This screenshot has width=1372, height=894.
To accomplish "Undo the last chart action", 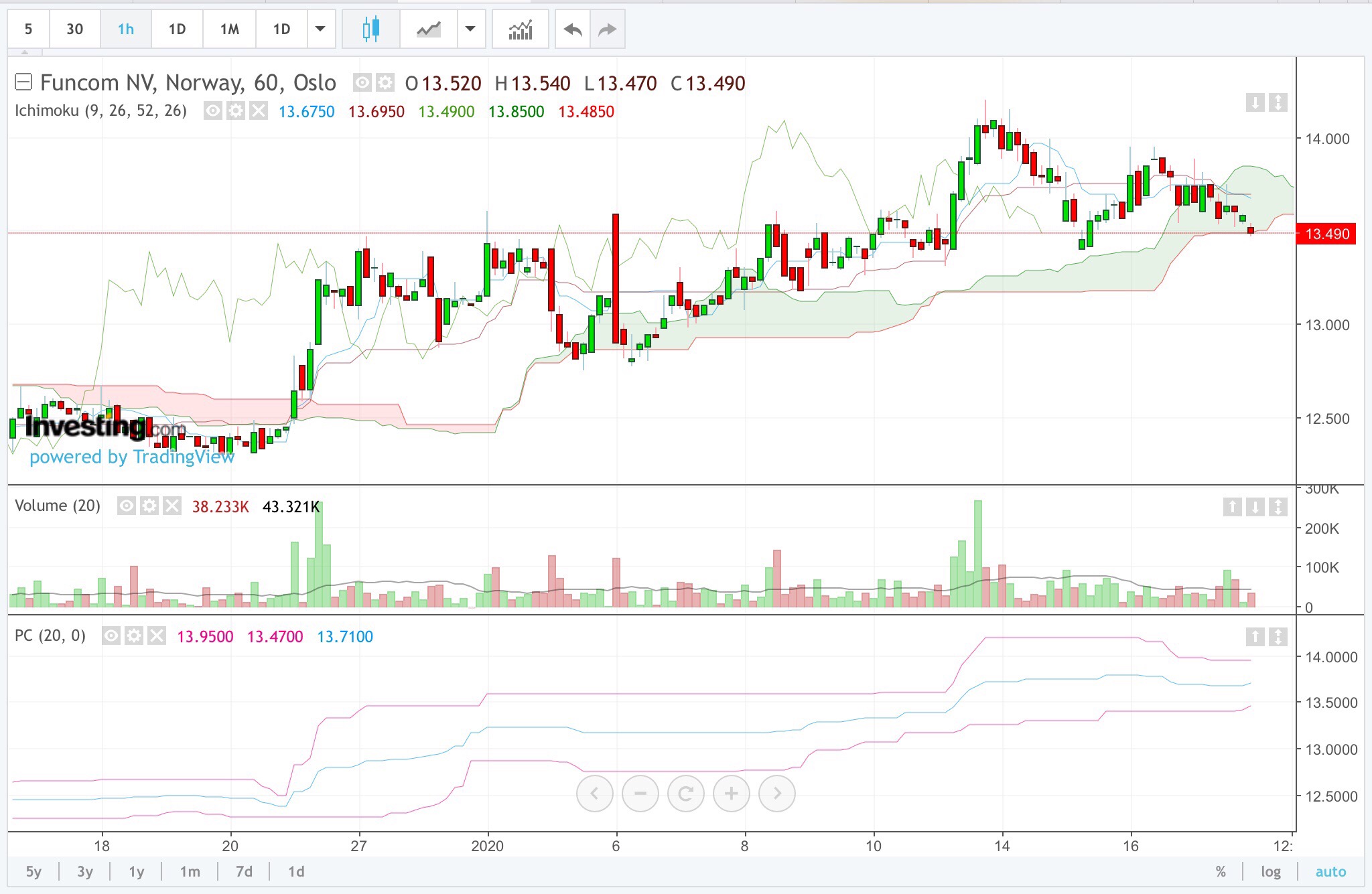I will [573, 29].
